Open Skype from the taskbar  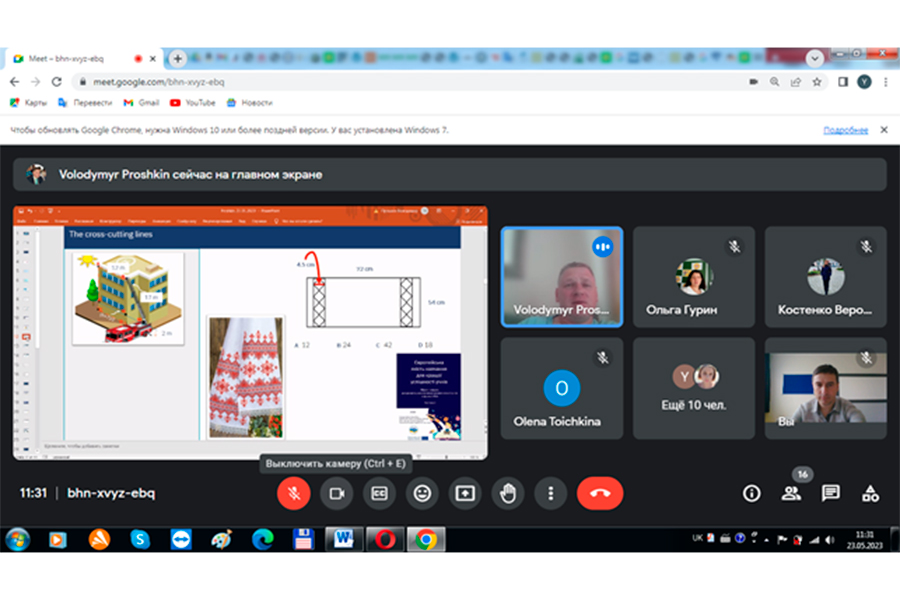tap(140, 540)
